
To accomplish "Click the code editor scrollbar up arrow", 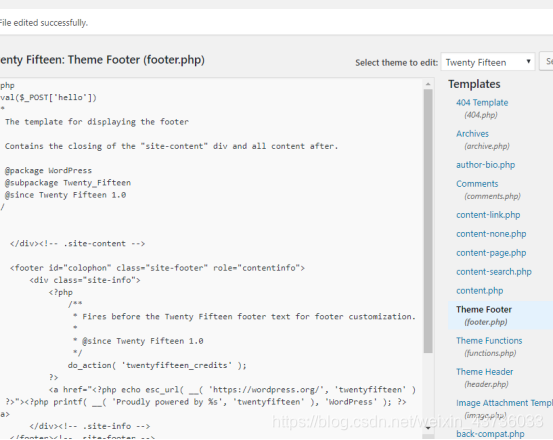I will point(428,84).
